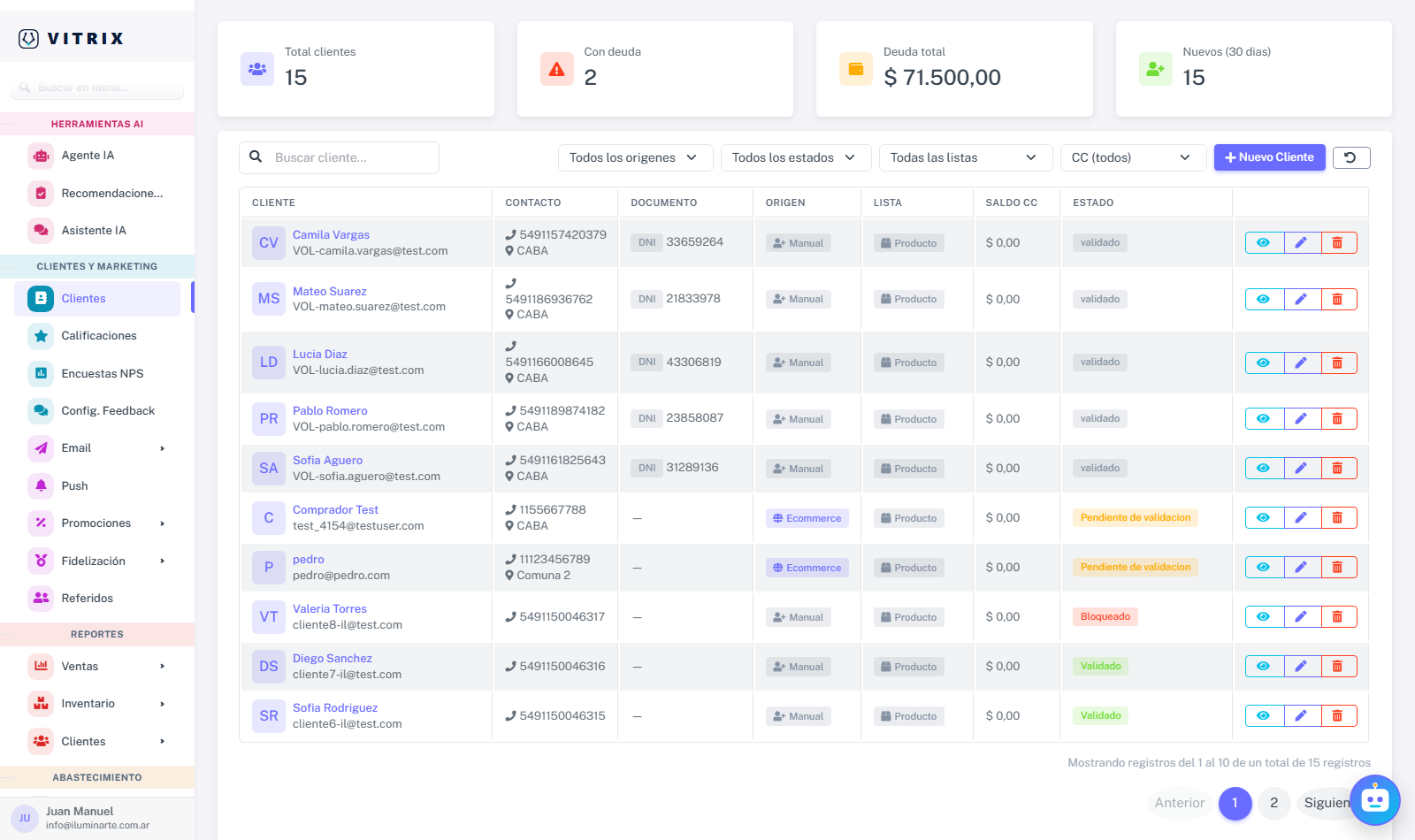
Task: Open the Sofia Aguero client link
Action: 327,461
